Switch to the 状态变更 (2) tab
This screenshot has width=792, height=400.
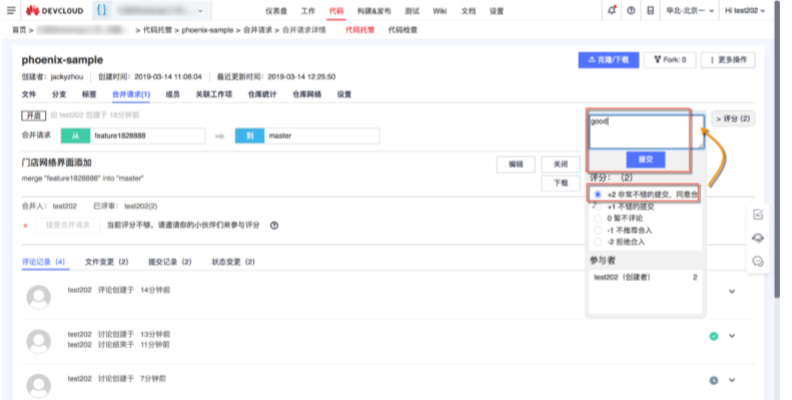pos(233,262)
